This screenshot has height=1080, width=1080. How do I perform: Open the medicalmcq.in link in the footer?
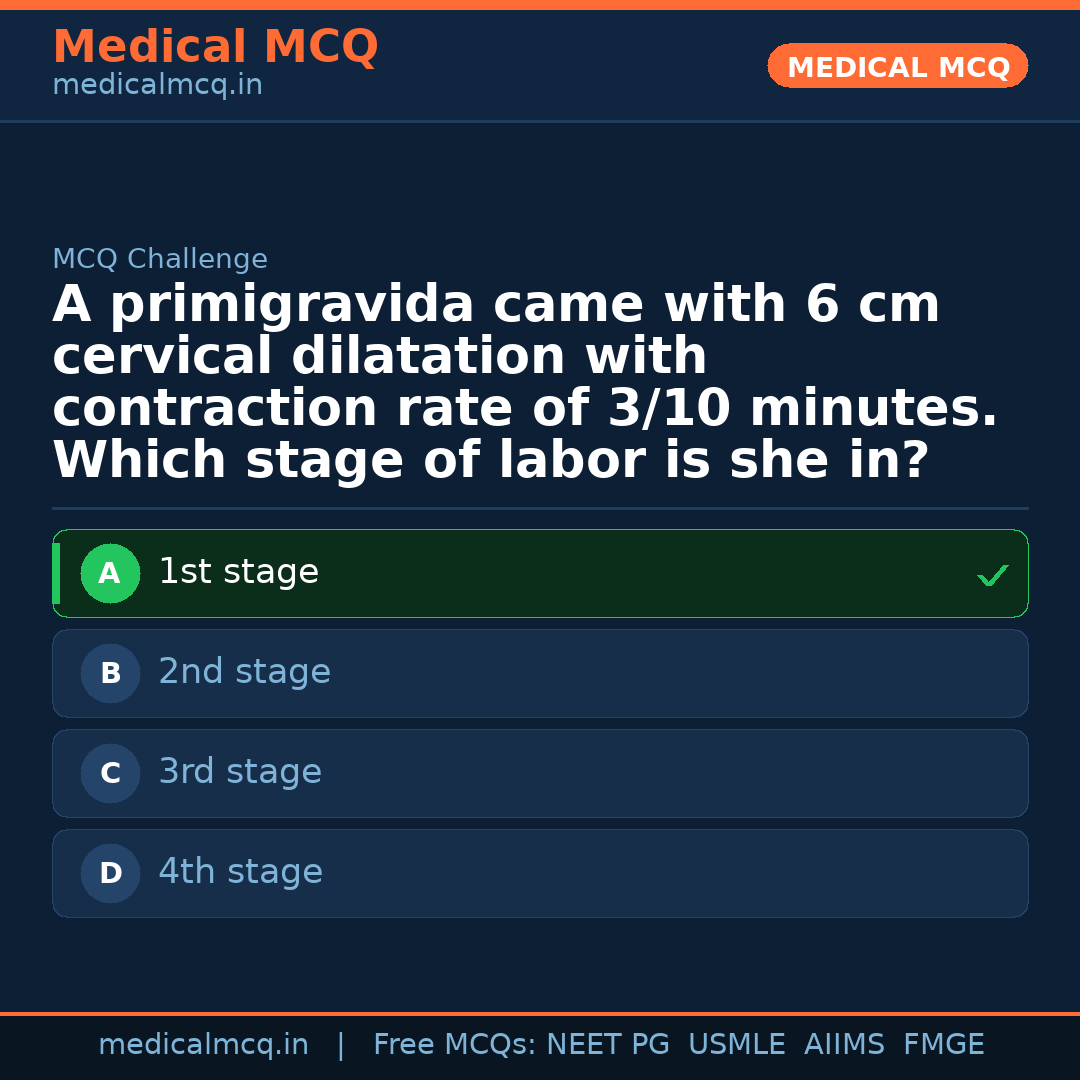(203, 1045)
